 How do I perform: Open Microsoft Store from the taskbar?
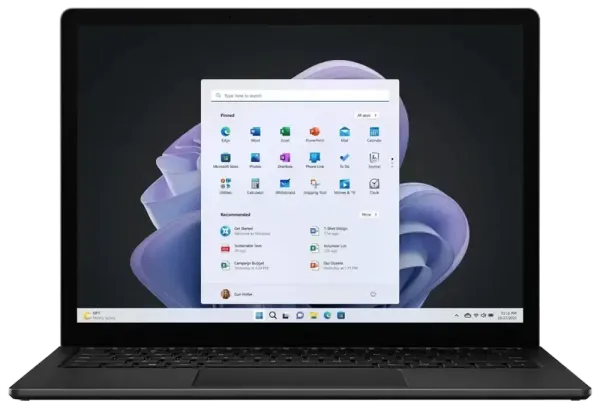341,315
